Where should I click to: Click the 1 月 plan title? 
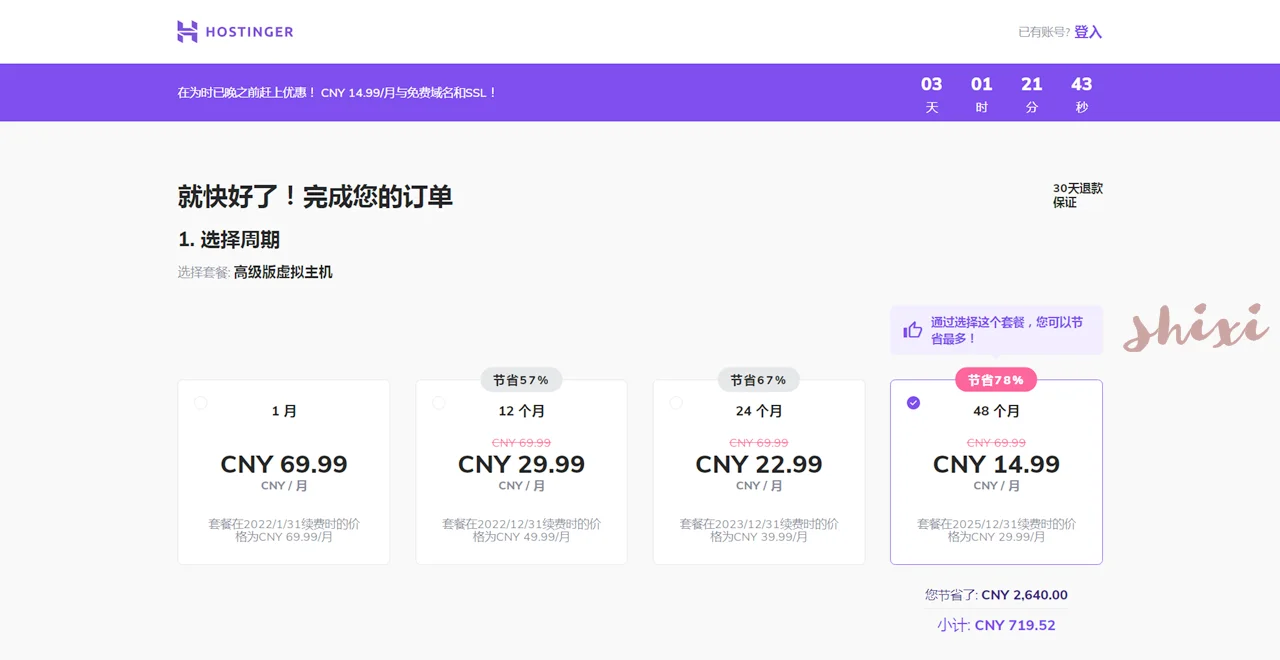pyautogui.click(x=284, y=411)
